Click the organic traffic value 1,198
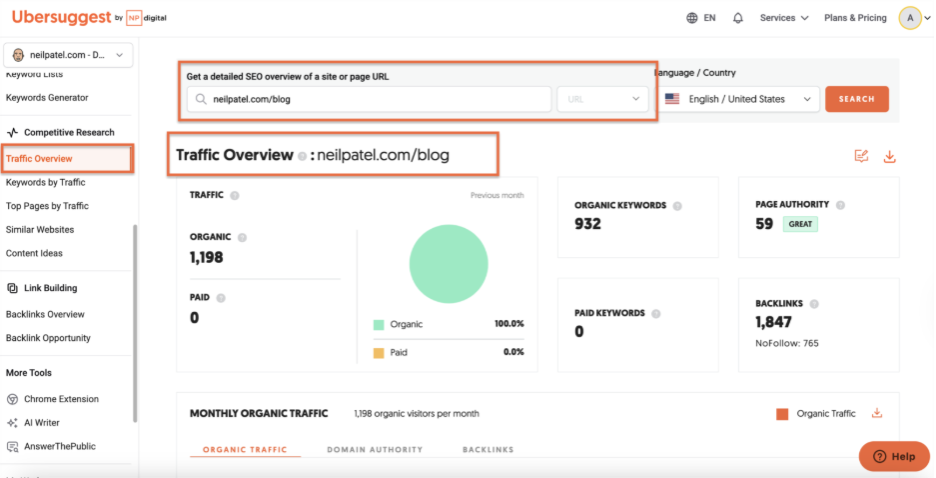Viewport: 936px width, 478px height. point(207,258)
